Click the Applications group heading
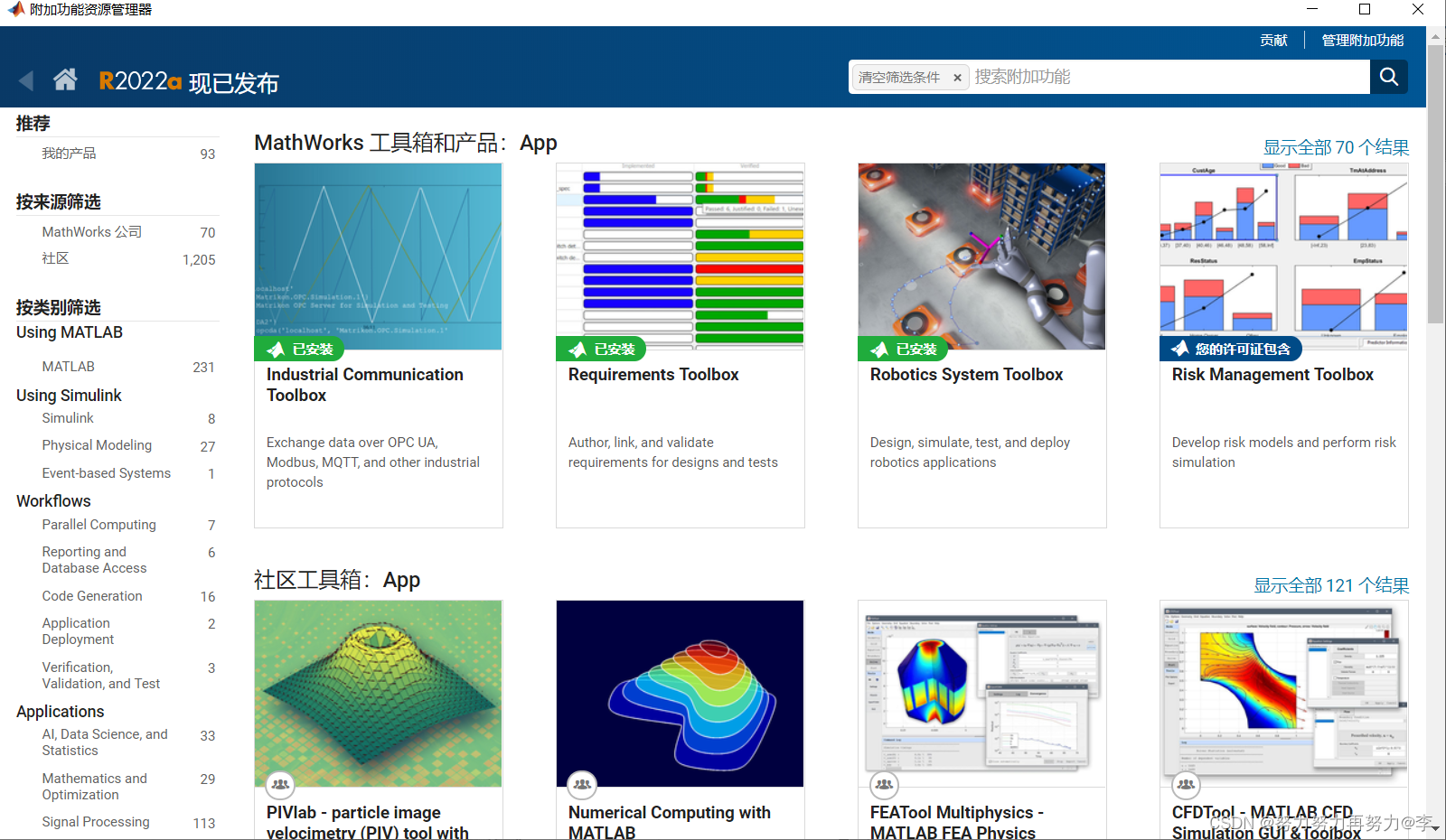The height and width of the screenshot is (840, 1446). pyautogui.click(x=60, y=712)
